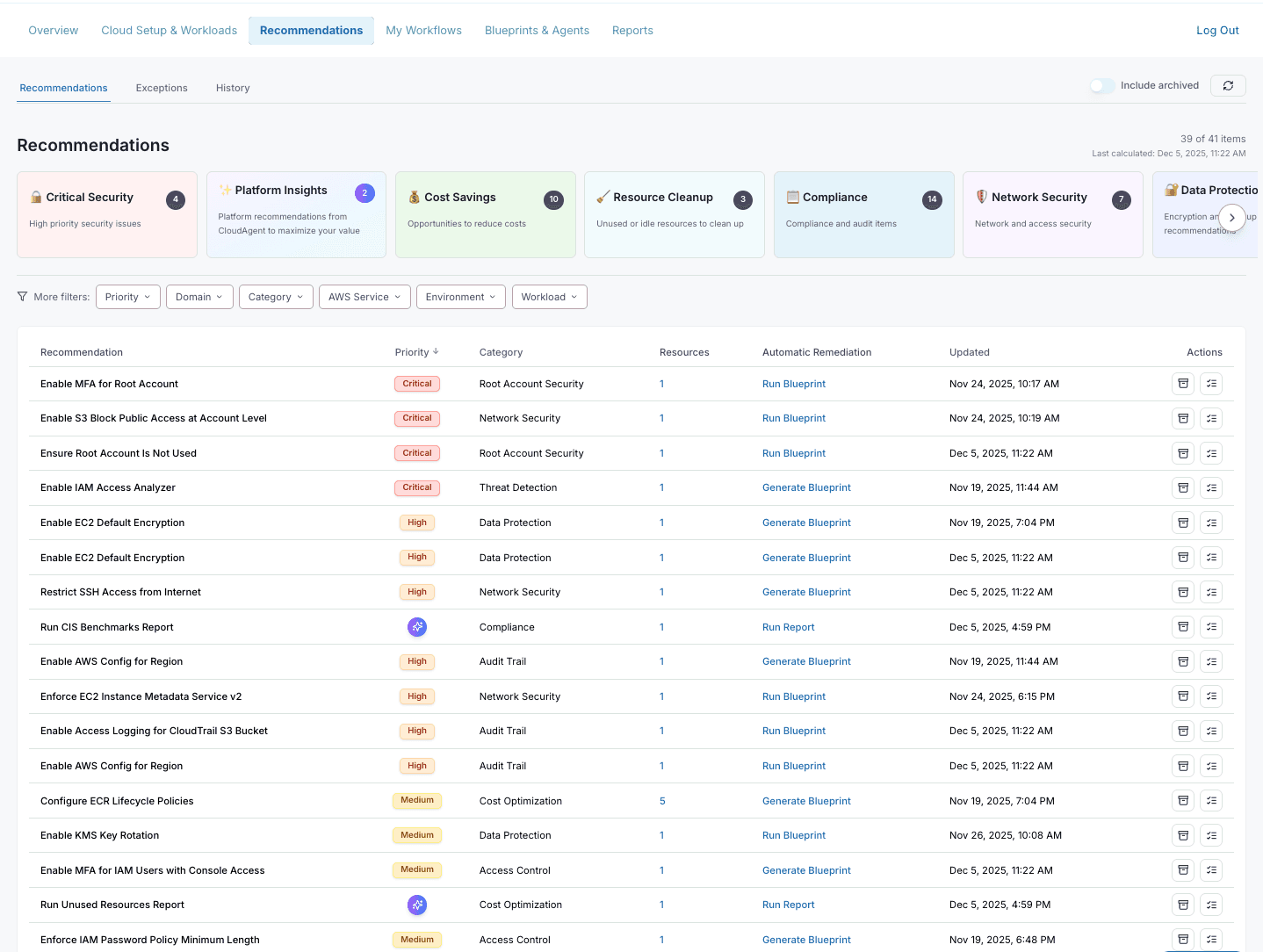Toggle the Include archived switch
The height and width of the screenshot is (952, 1263).
coord(1102,85)
